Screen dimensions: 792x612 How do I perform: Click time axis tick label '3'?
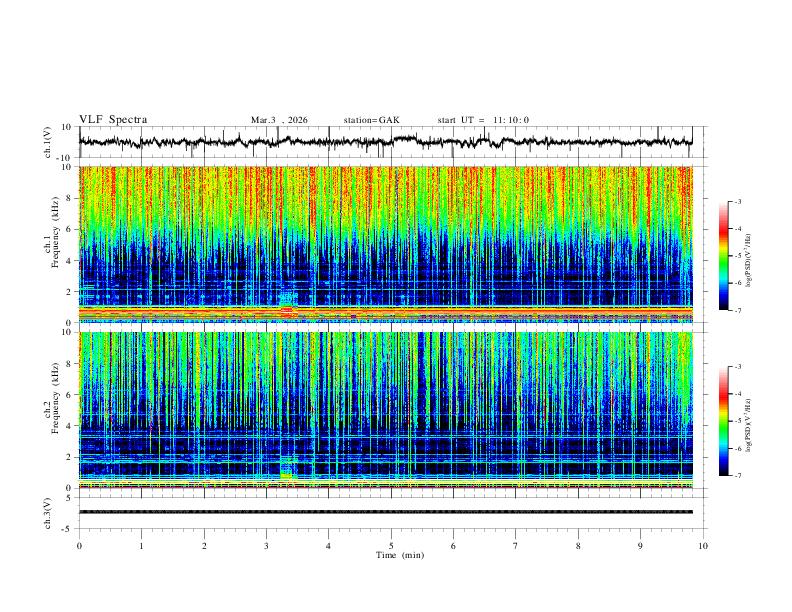coord(266,546)
